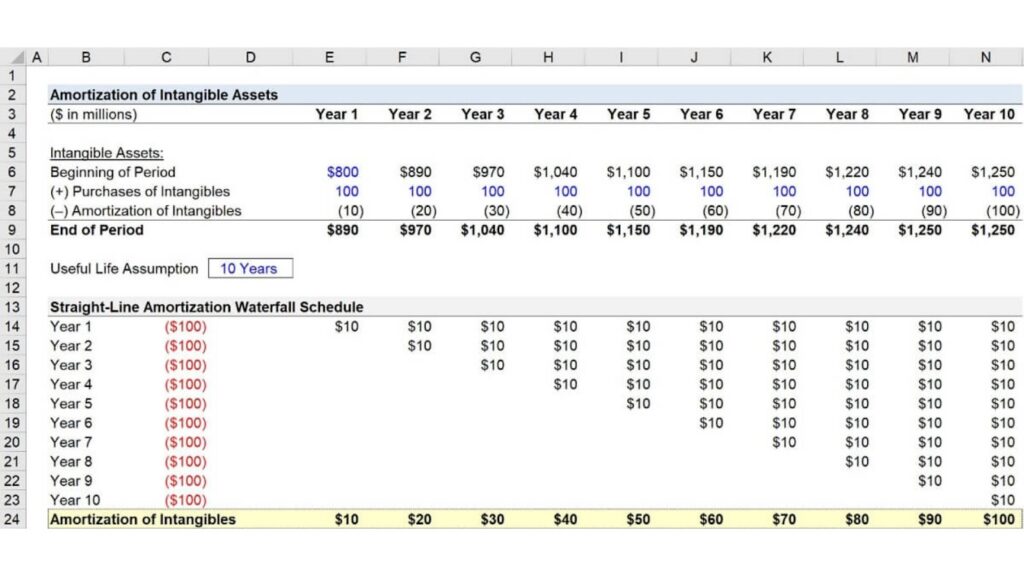Click the underlined "Intangible Assets:" label
Image resolution: width=1024 pixels, height=576 pixels.
(107, 153)
